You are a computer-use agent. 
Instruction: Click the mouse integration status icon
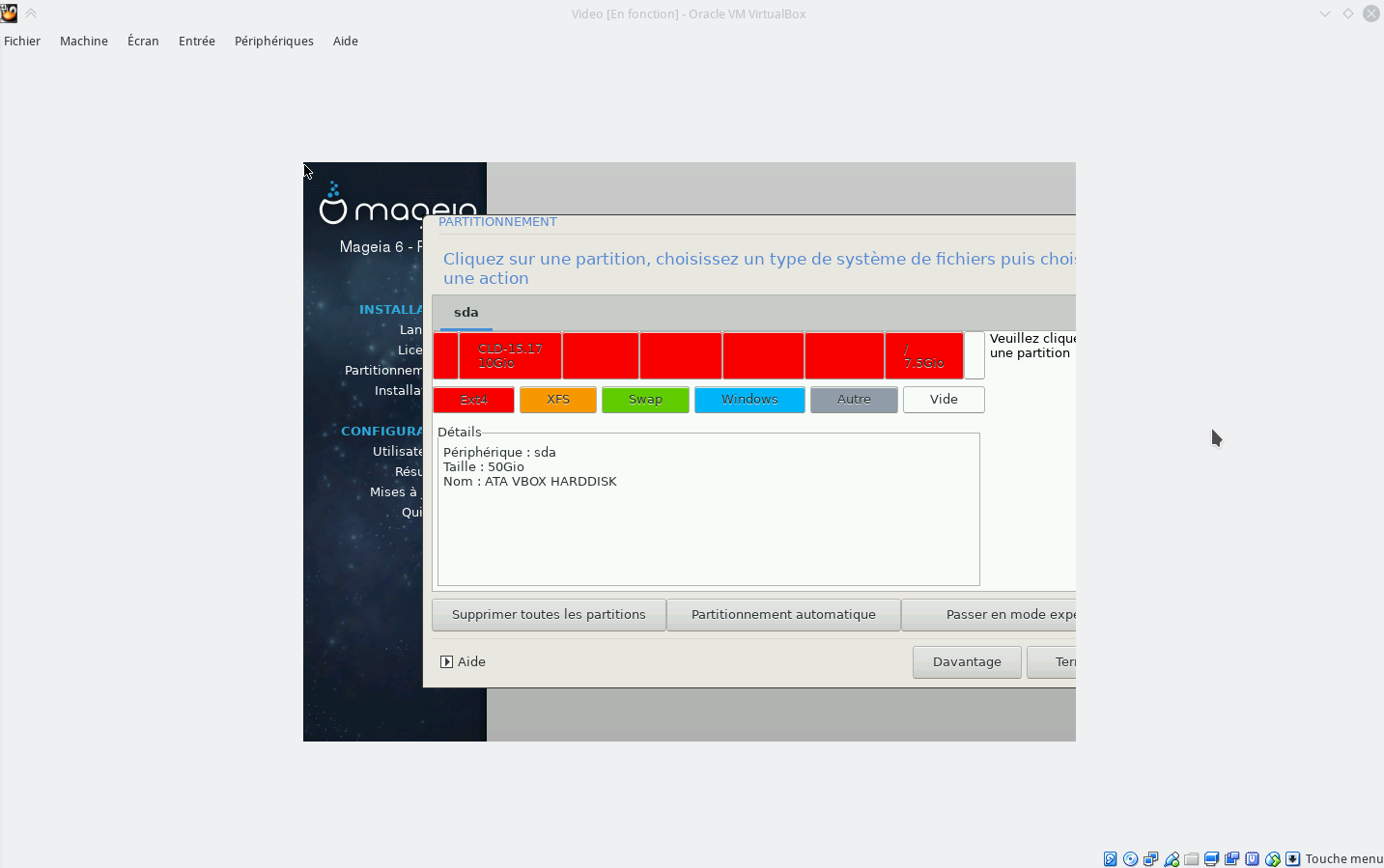tap(1273, 858)
